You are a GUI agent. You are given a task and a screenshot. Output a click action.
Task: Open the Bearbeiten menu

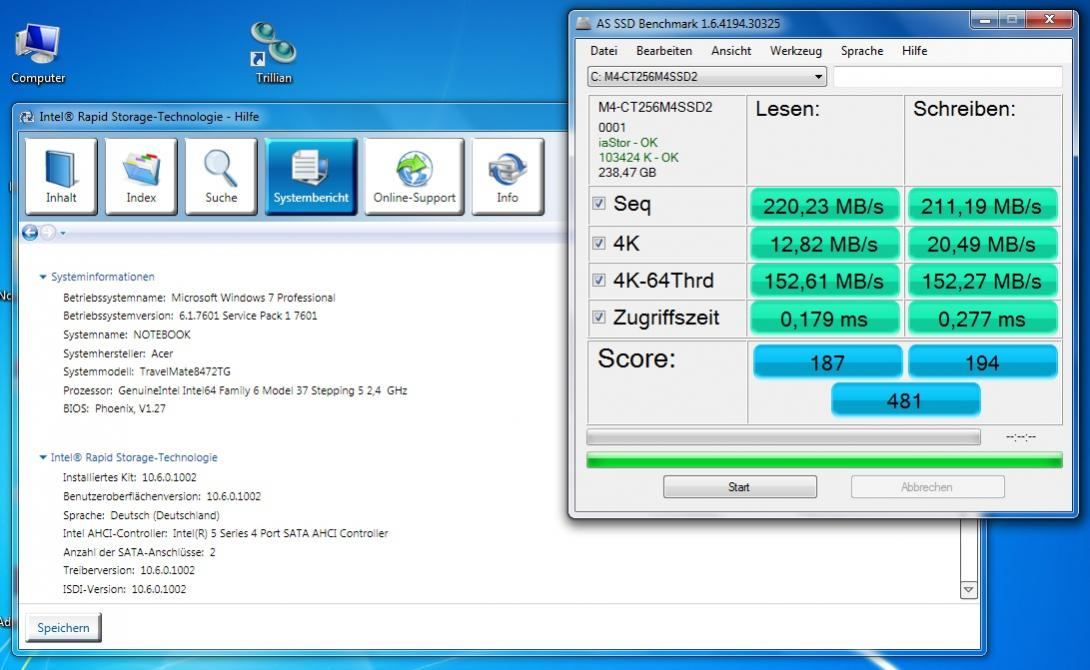point(664,51)
